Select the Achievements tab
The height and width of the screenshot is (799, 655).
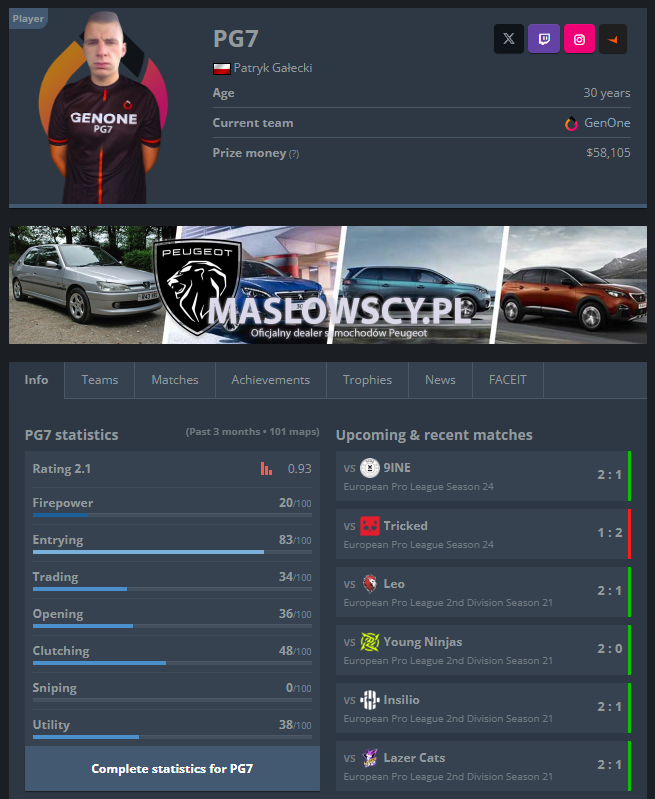270,380
